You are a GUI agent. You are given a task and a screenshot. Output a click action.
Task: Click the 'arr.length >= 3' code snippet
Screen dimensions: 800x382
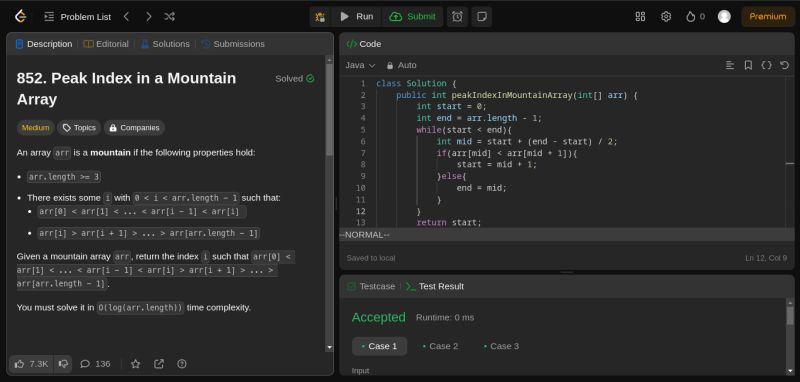coord(64,177)
